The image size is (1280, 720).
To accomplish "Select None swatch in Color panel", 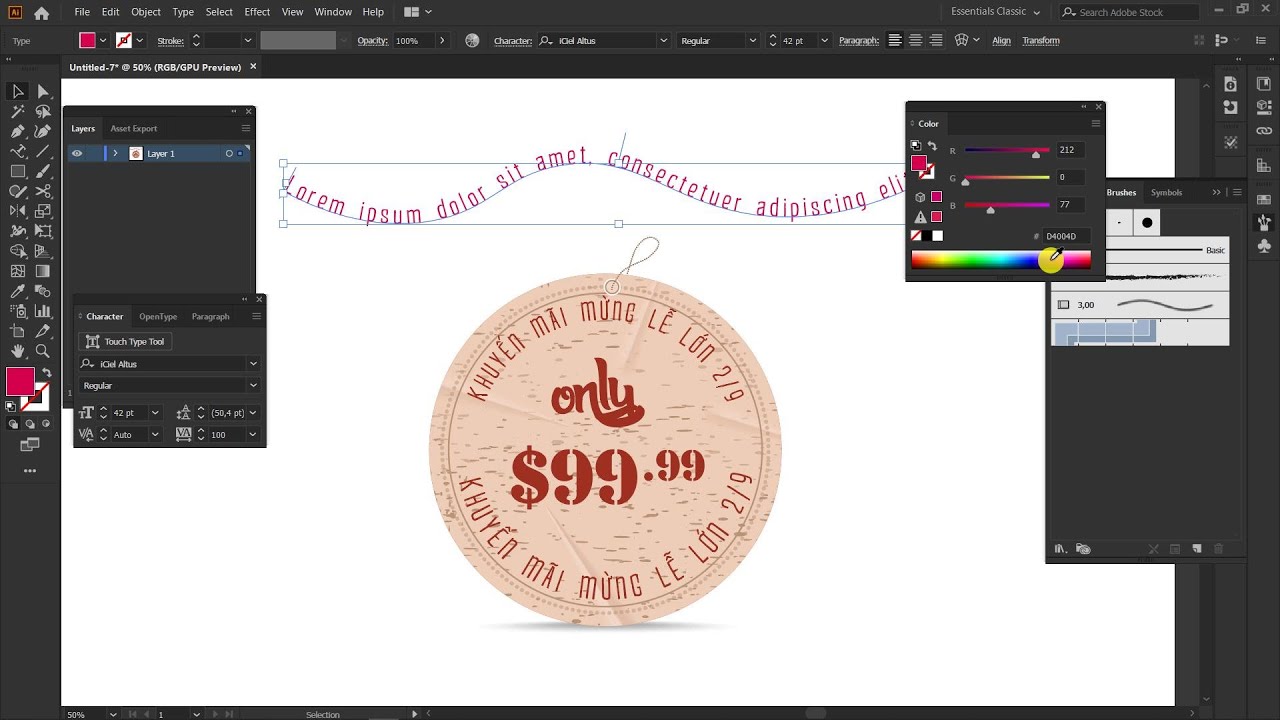I will (x=915, y=236).
